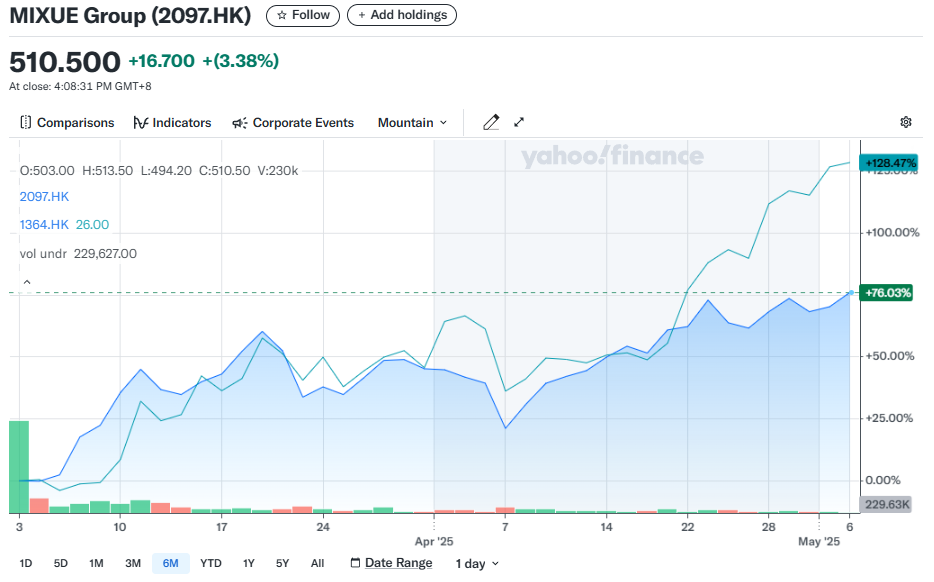Click 2097.HK legend label
The width and height of the screenshot is (934, 582).
coord(44,197)
